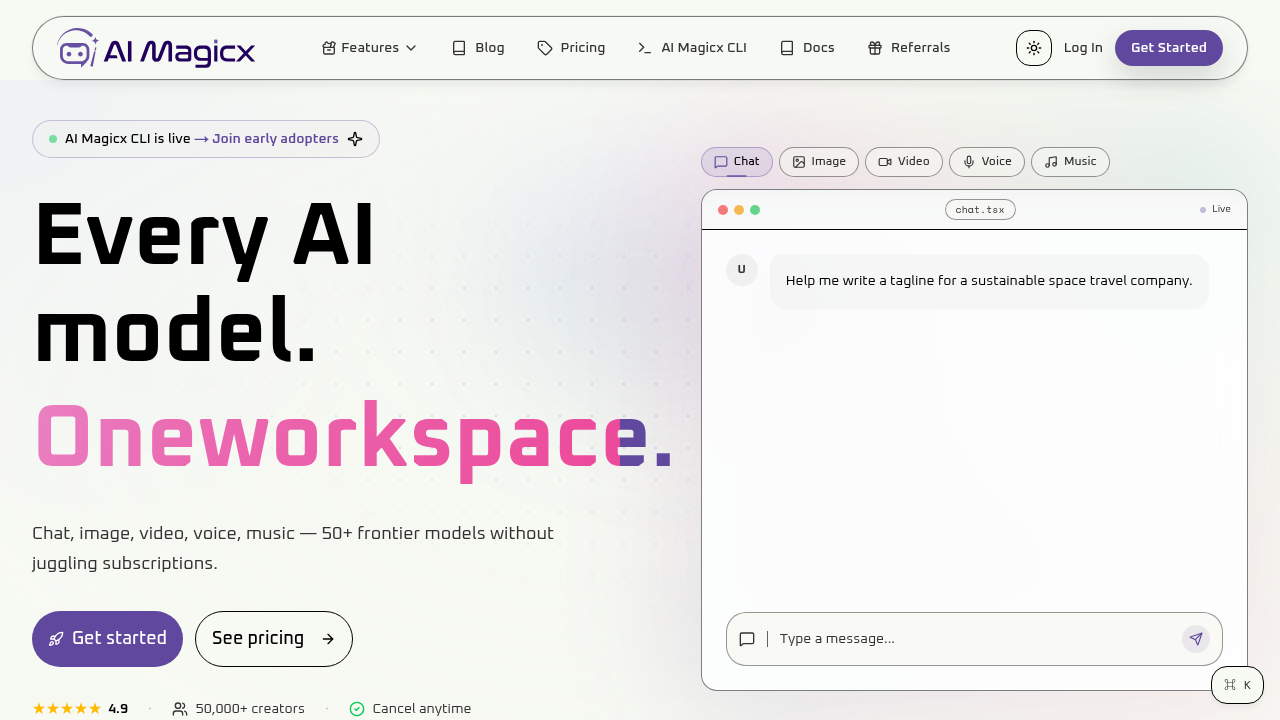Viewport: 1280px width, 720px height.
Task: Open the Docs page
Action: 807,48
